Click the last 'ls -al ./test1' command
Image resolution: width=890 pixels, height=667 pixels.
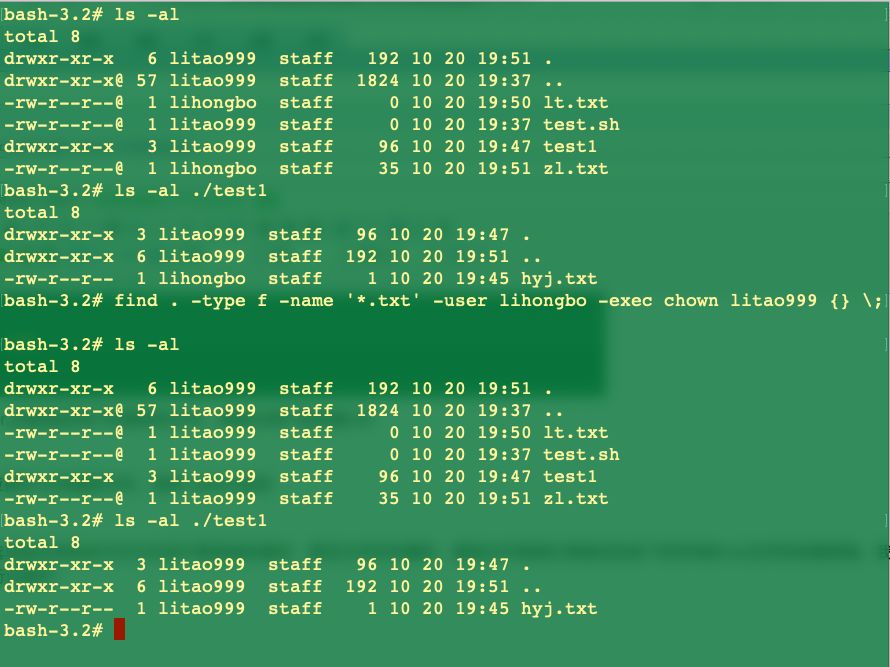190,521
